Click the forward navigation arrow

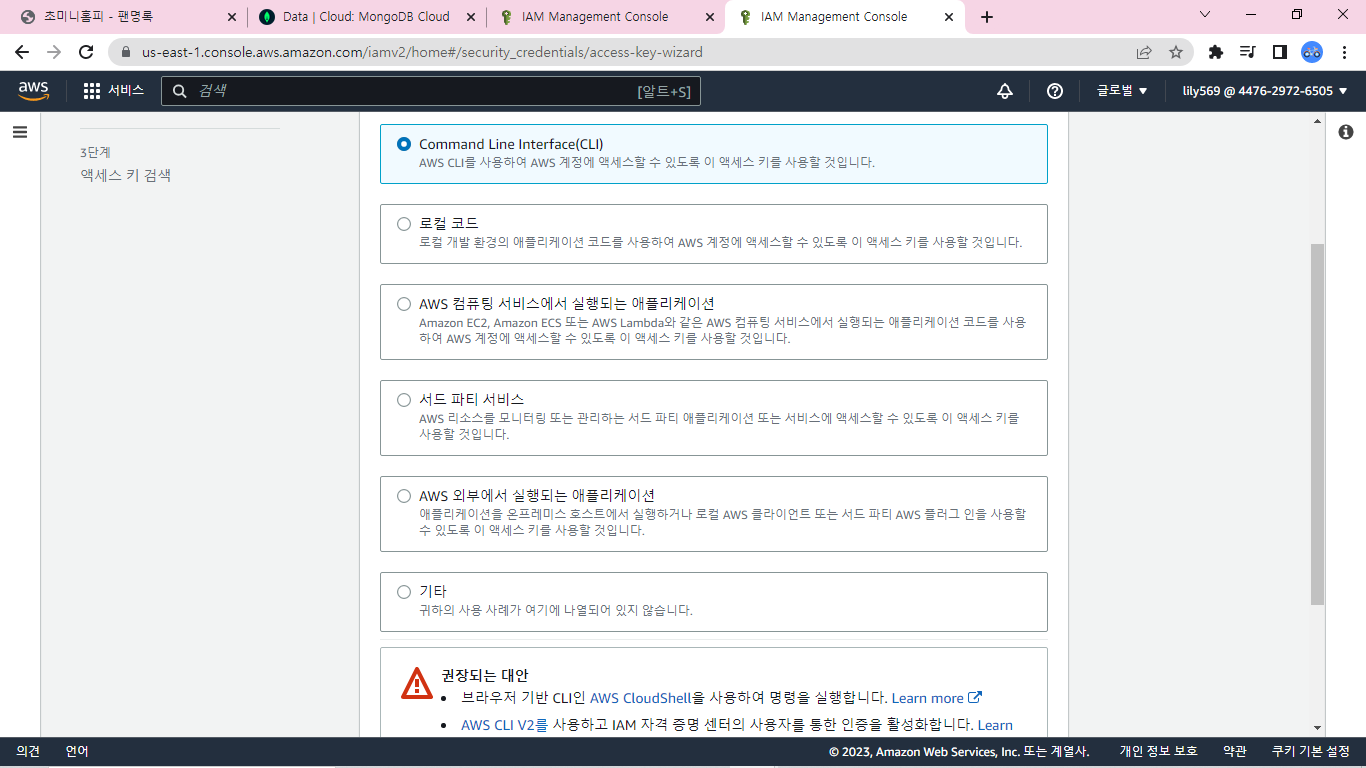point(54,52)
